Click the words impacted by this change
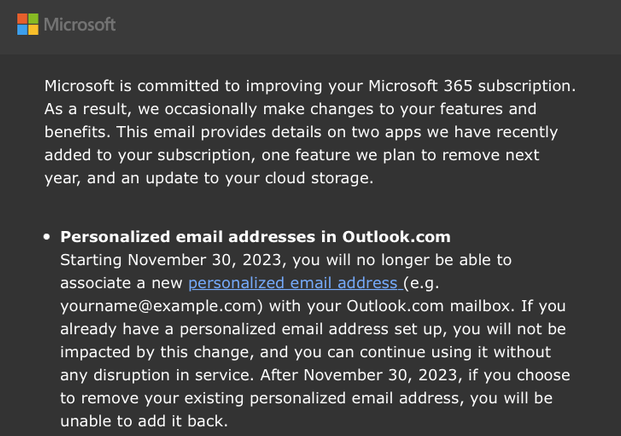Viewport: 621px width, 436px height. point(157,352)
